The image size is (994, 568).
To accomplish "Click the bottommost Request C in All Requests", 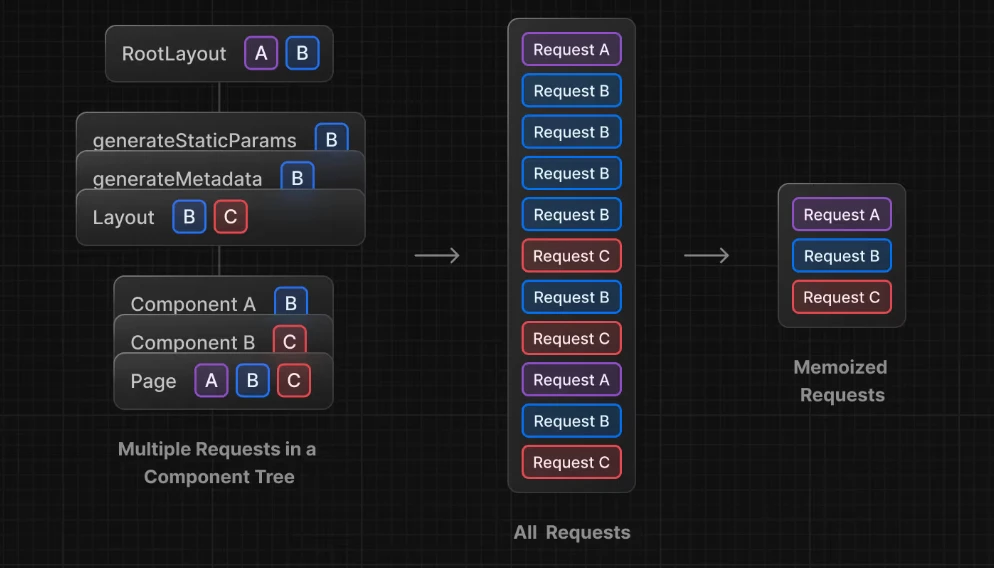I will pos(571,462).
